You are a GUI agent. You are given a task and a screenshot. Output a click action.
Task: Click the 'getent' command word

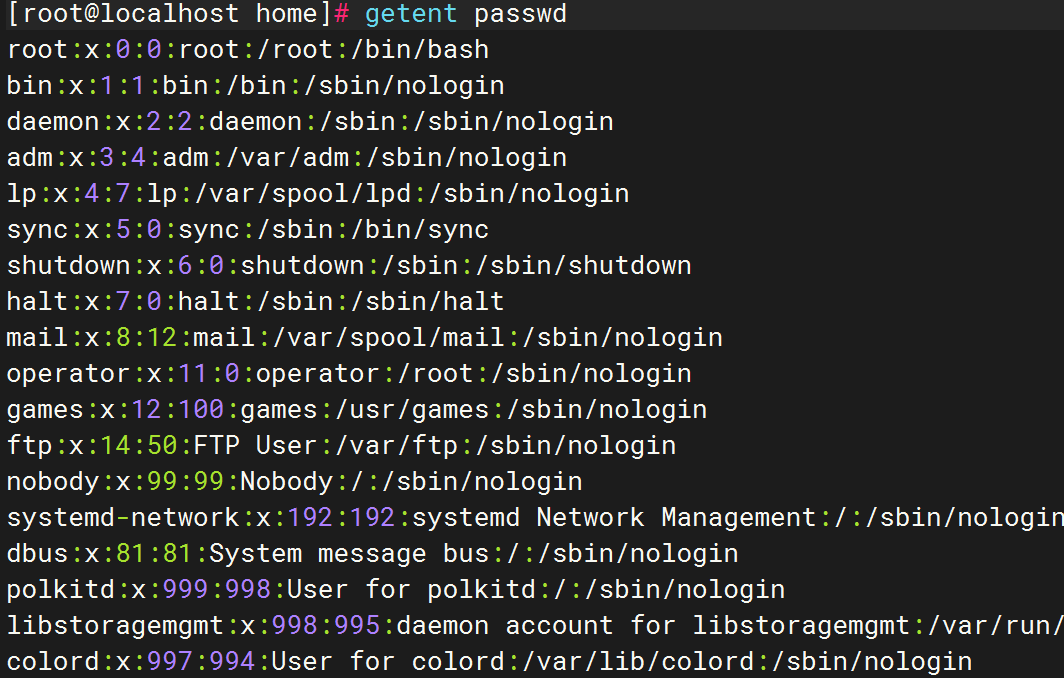411,15
